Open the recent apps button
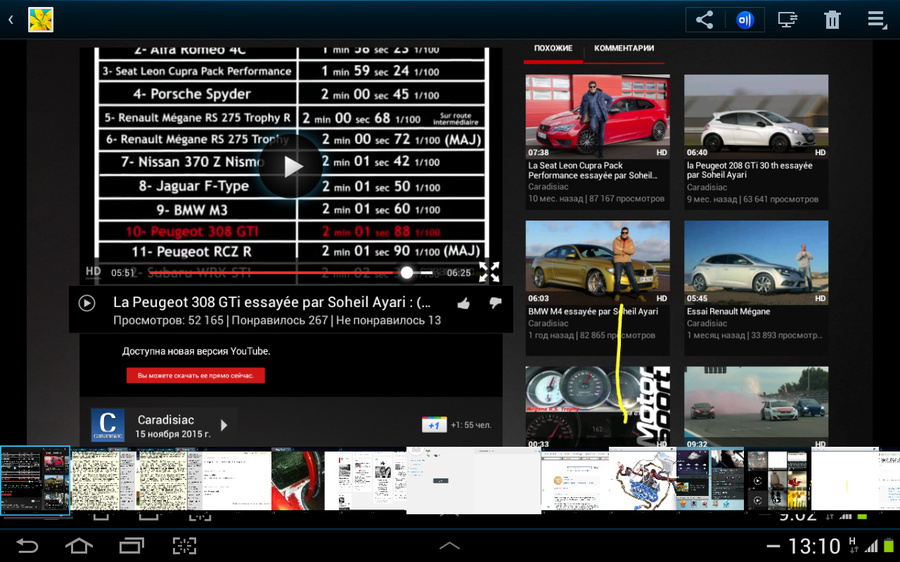This screenshot has width=900, height=562. 131,545
